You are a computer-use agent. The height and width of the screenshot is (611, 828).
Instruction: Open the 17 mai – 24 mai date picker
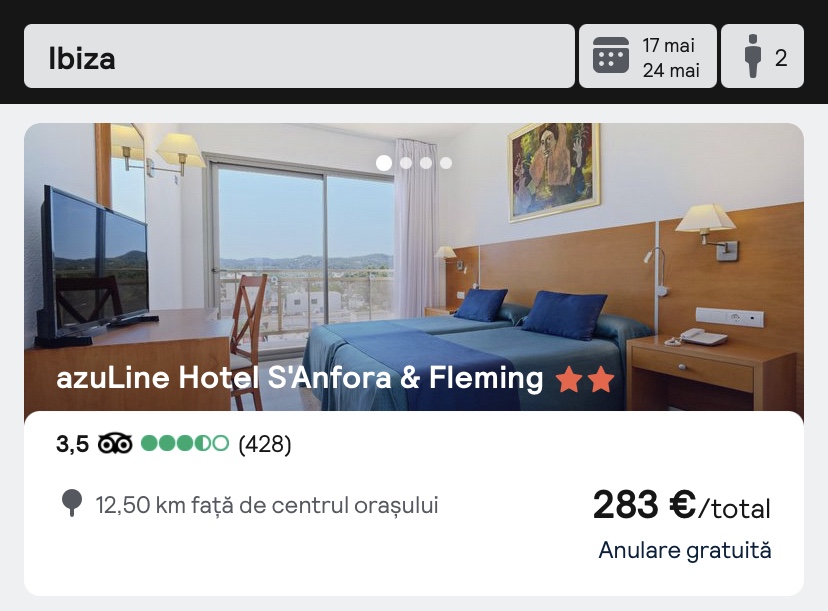tap(647, 56)
